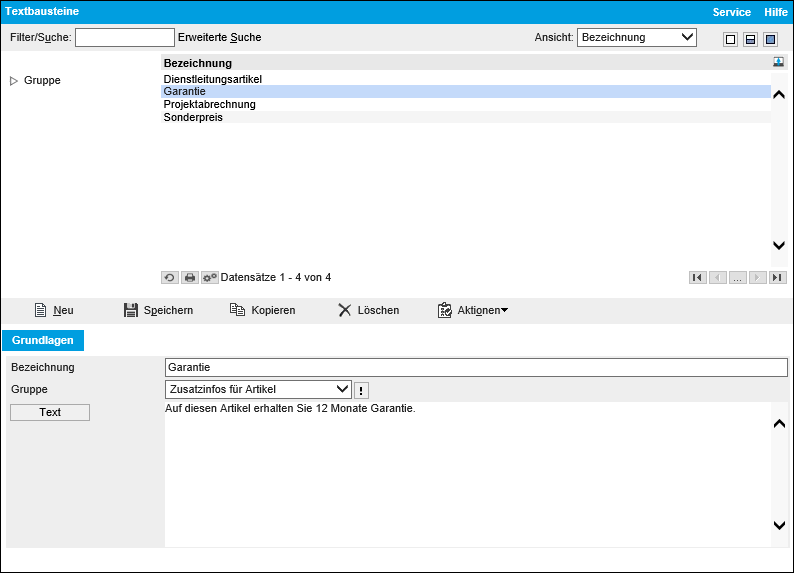This screenshot has height=573, width=794.
Task: Click the Speichern button
Action: point(158,311)
